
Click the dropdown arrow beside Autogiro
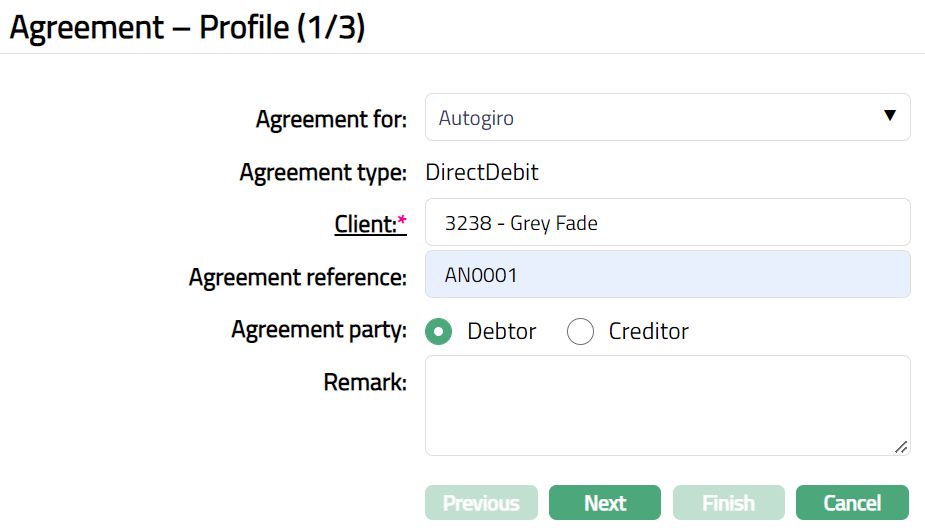(x=890, y=116)
